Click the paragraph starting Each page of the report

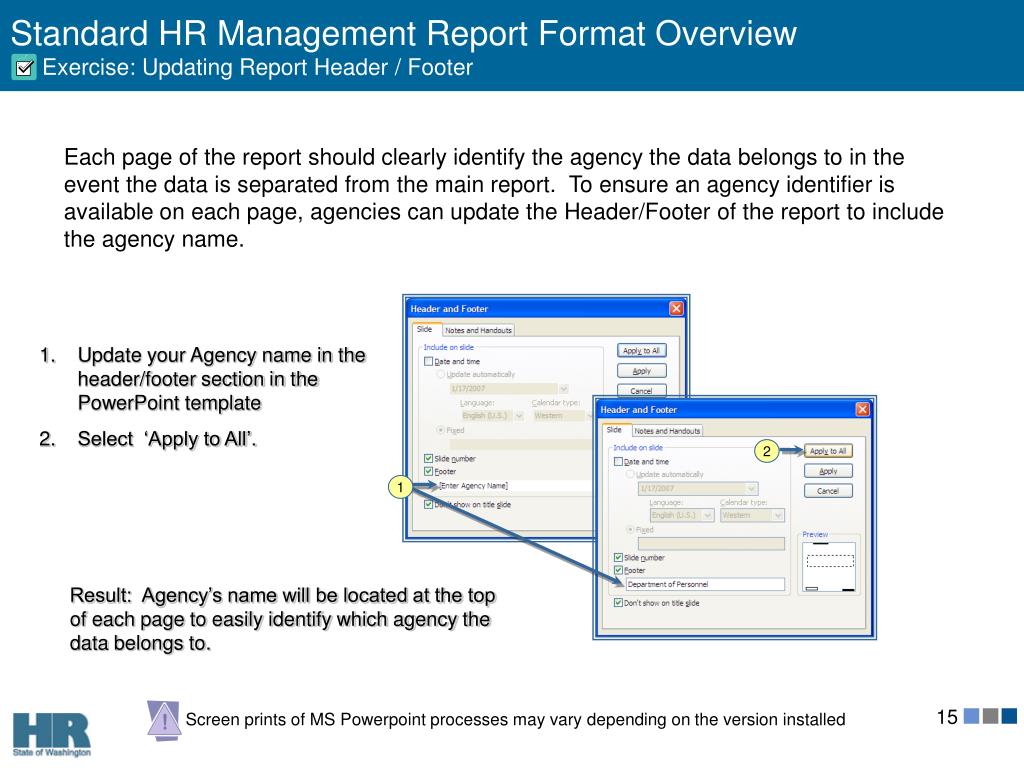click(504, 198)
